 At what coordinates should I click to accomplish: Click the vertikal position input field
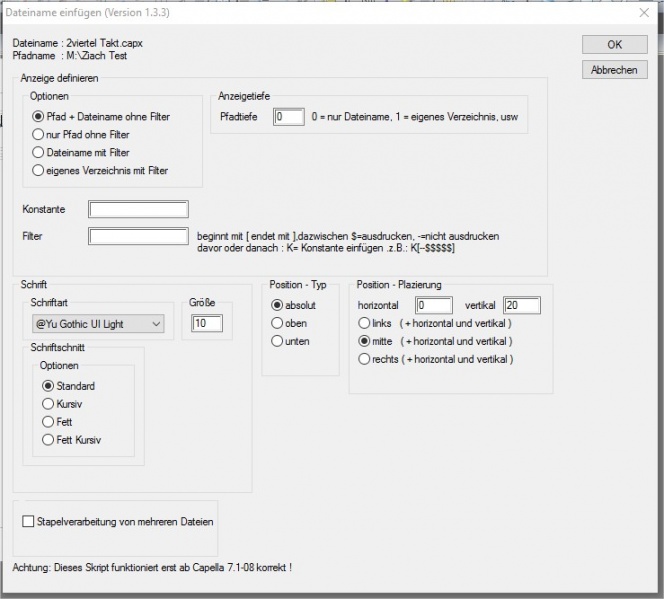[522, 305]
